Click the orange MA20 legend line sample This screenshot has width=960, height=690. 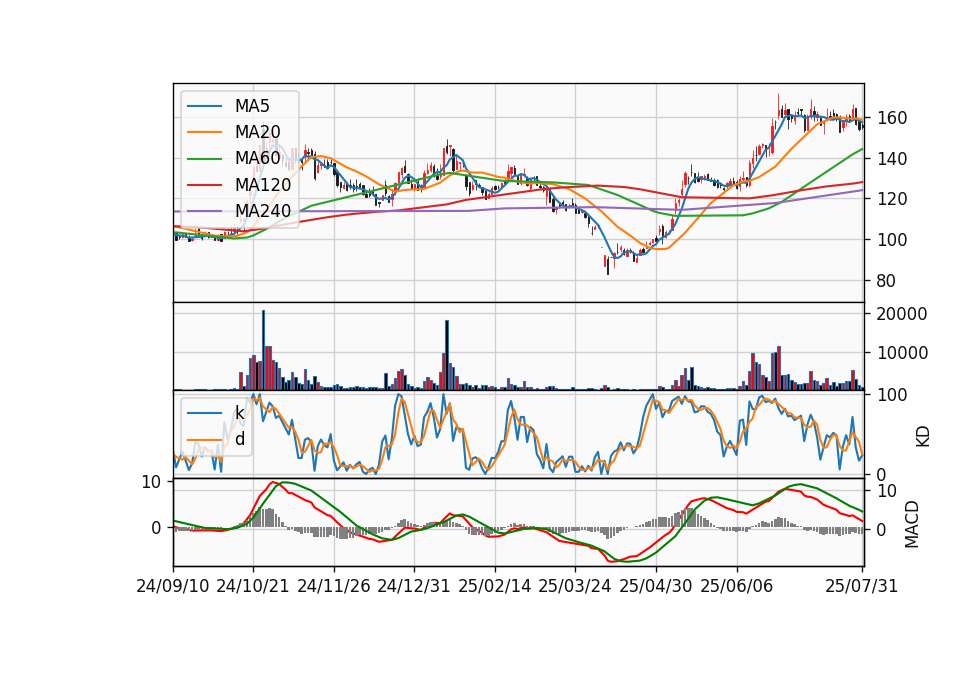coord(204,132)
